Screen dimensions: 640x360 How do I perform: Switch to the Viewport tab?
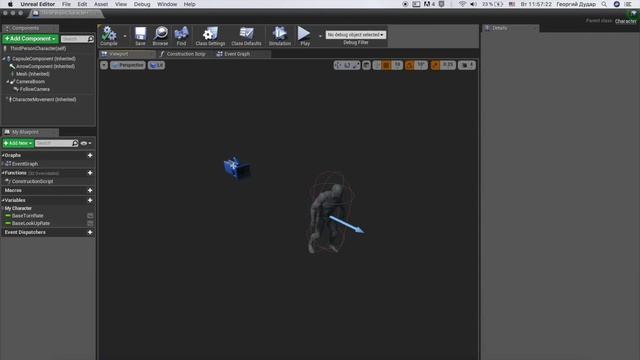pos(127,54)
